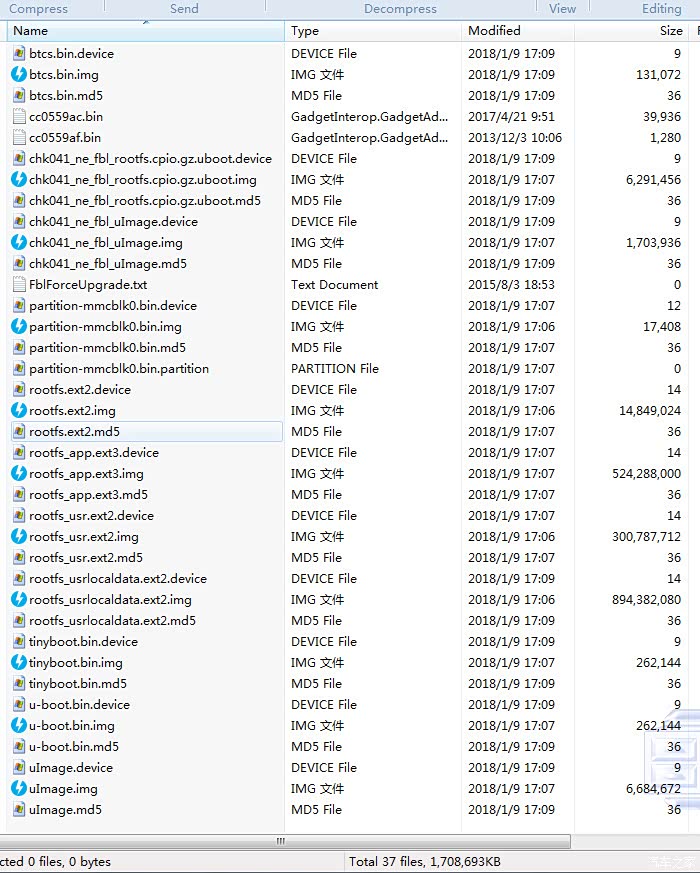Click the rootfs_usrlocaldata.ext2.img icon

point(19,599)
